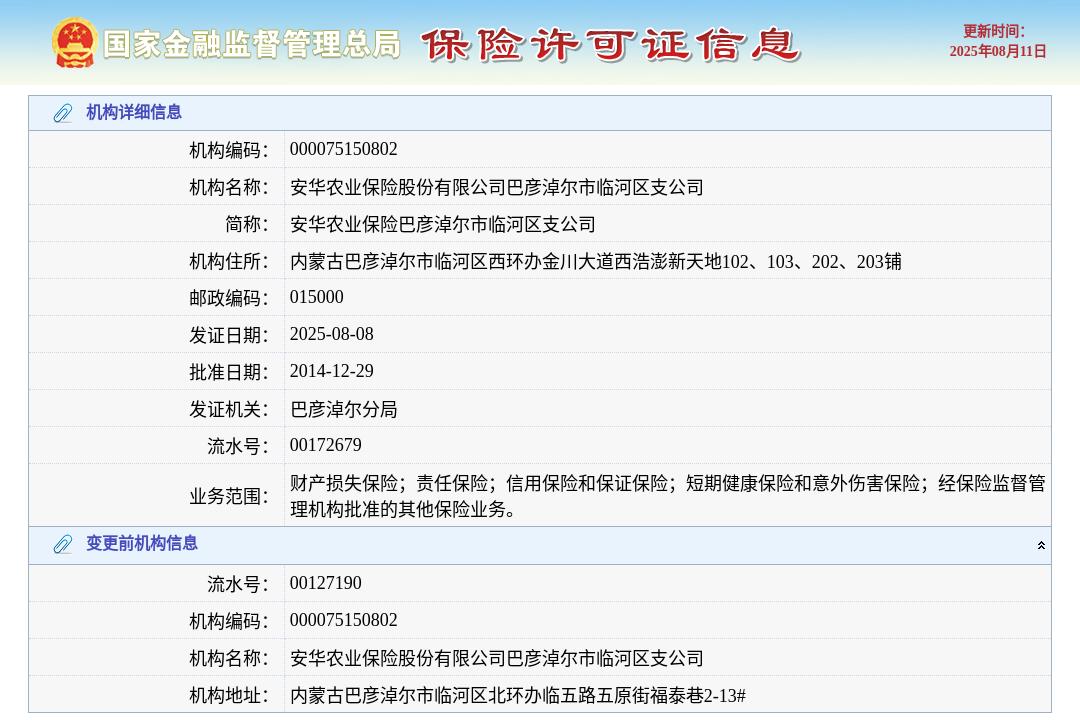1080x727 pixels.
Task: Click the 简称 field label
Action: pyautogui.click(x=247, y=224)
